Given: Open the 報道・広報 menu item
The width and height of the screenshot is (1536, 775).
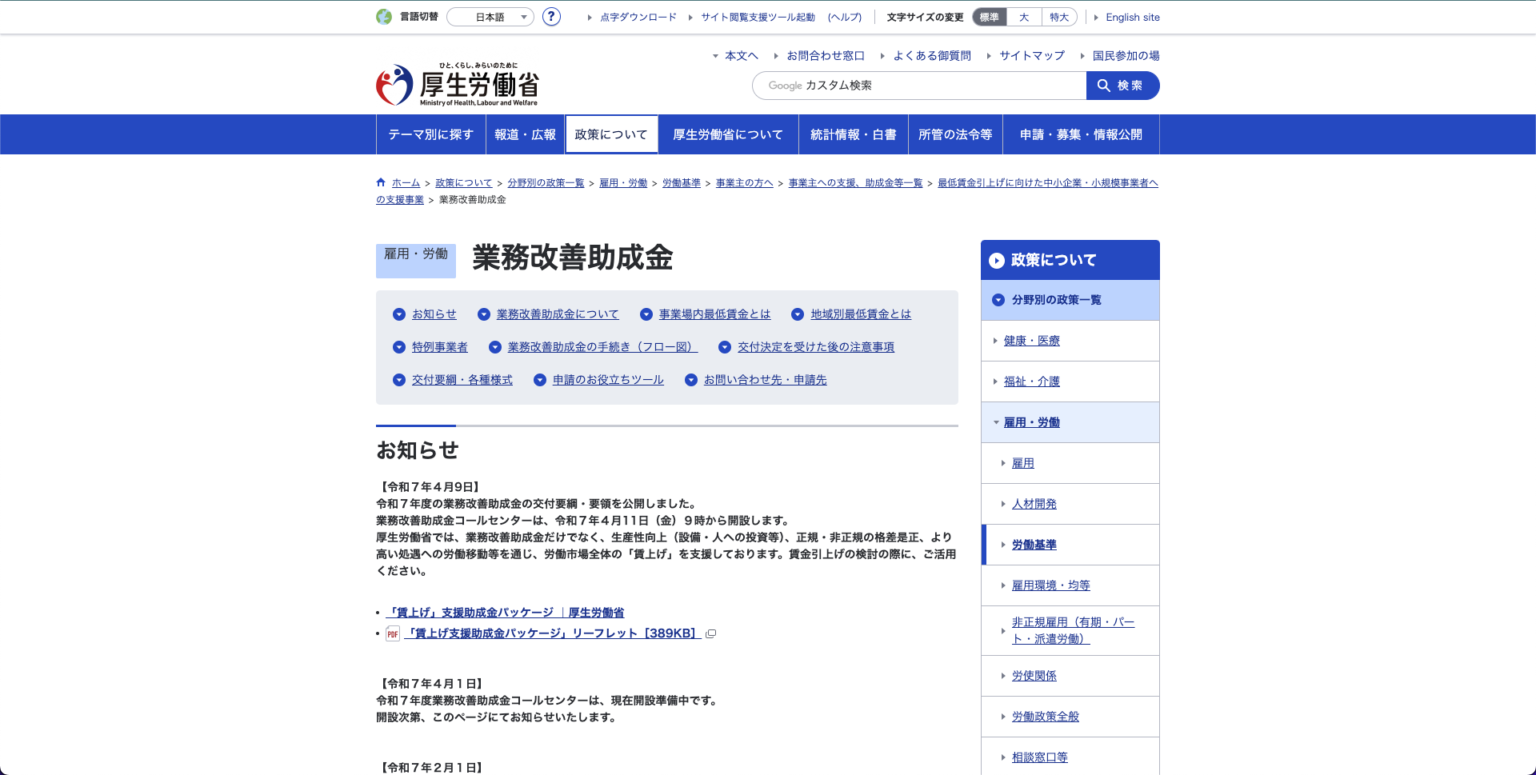Looking at the screenshot, I should [526, 133].
